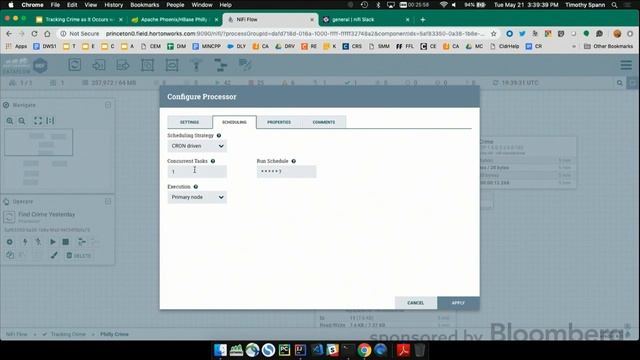Open a new Chrome tab
The height and width of the screenshot is (360, 640).
click(423, 20)
